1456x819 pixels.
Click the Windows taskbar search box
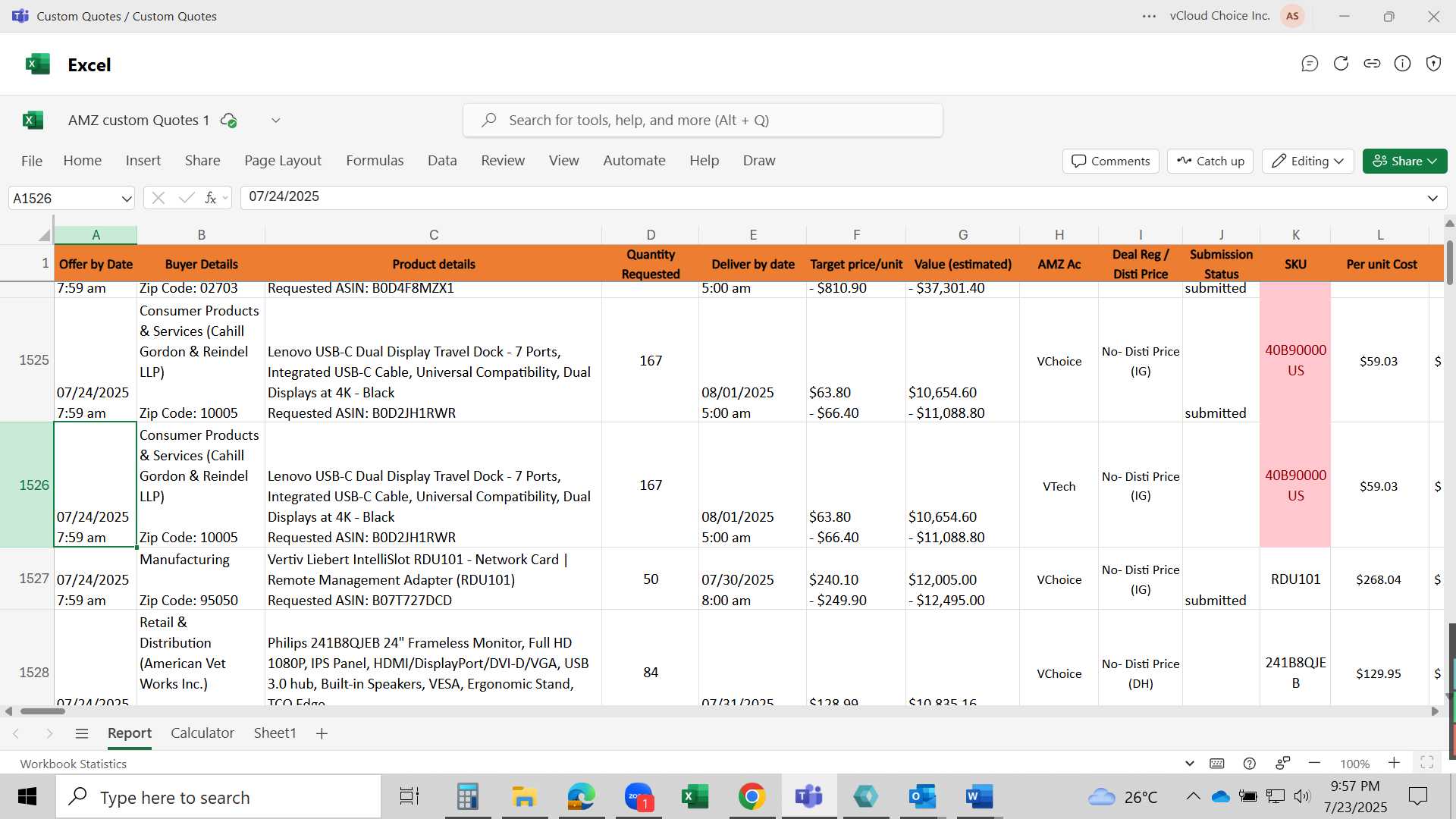tap(218, 797)
